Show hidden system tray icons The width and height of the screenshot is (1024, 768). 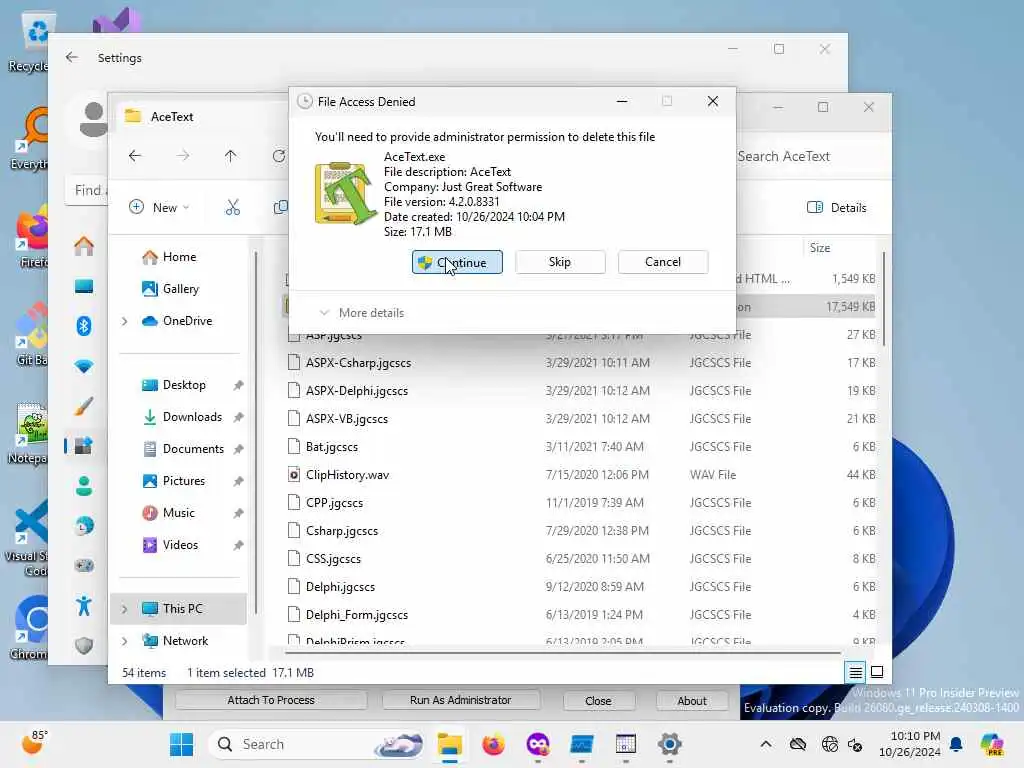point(766,744)
